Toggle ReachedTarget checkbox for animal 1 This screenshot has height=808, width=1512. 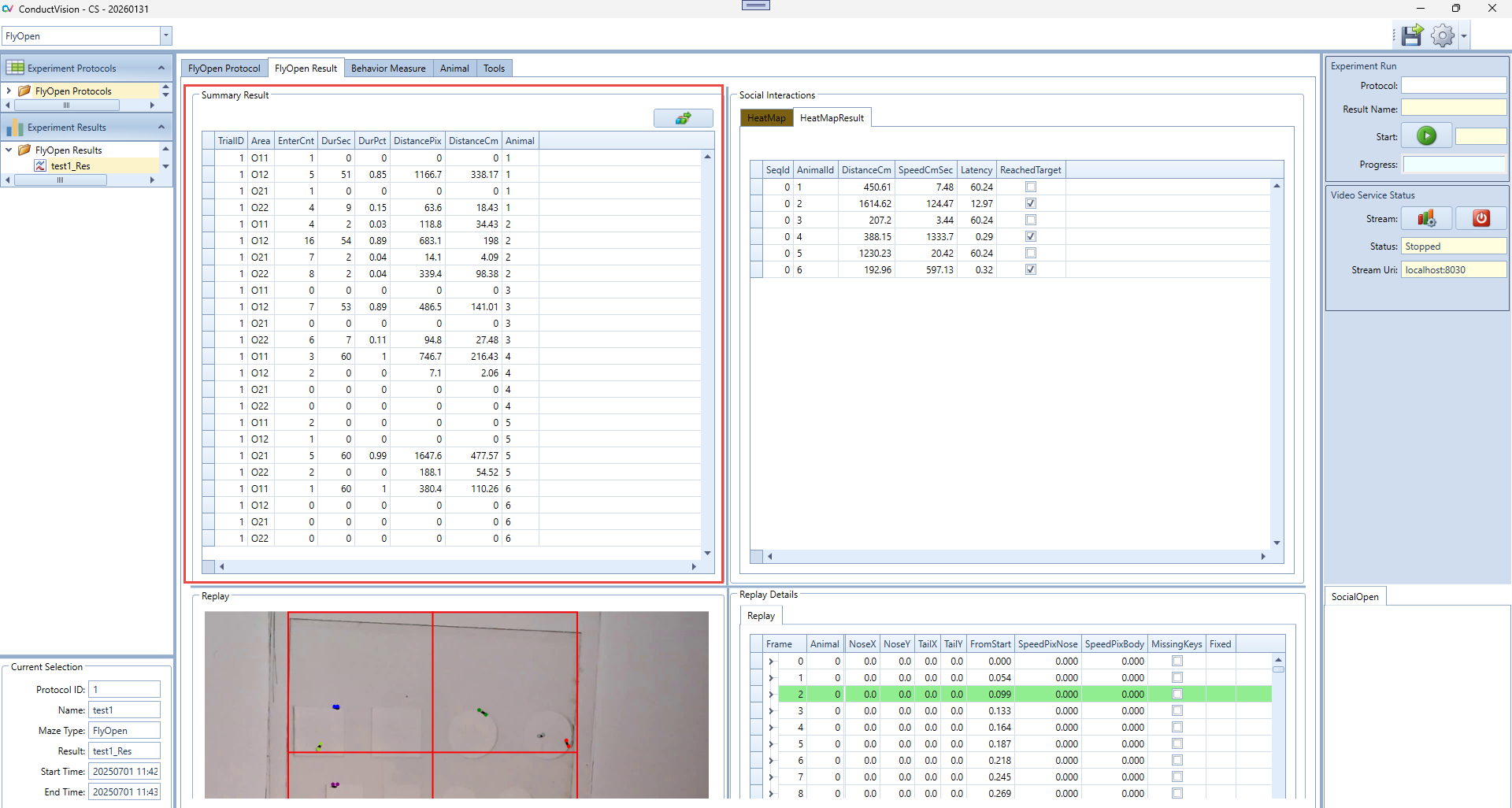(1031, 187)
